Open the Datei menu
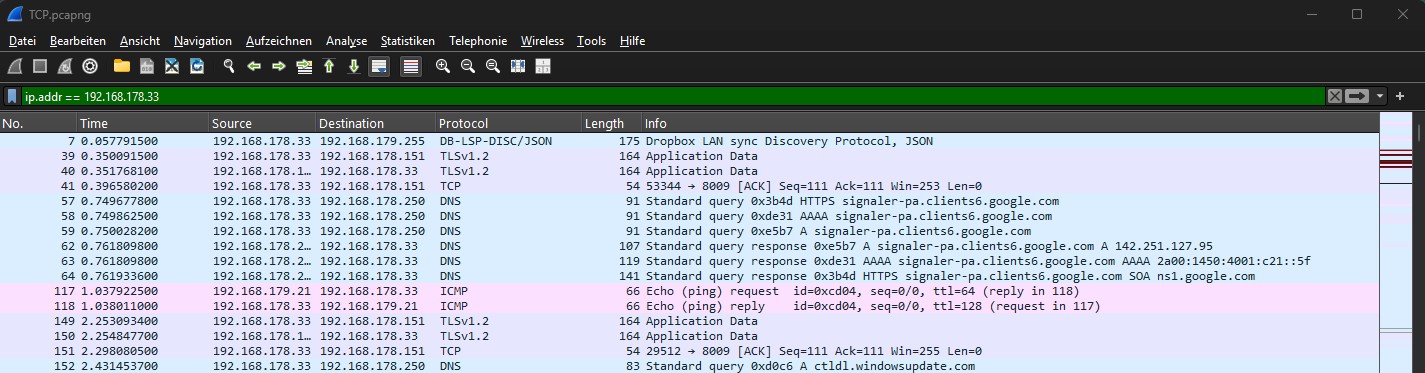 click(22, 41)
